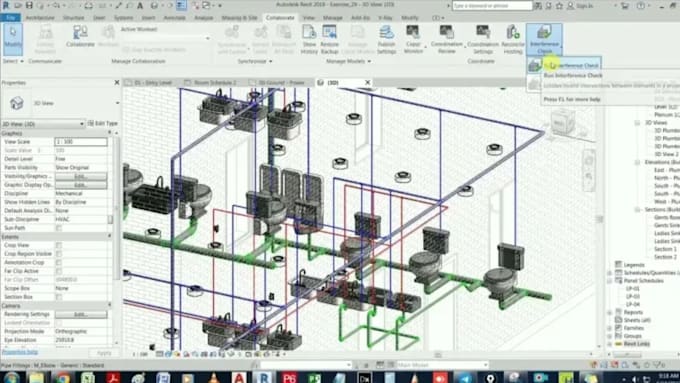The height and width of the screenshot is (383, 680).
Task: Toggle the Section Box checkbox
Action: [59, 297]
